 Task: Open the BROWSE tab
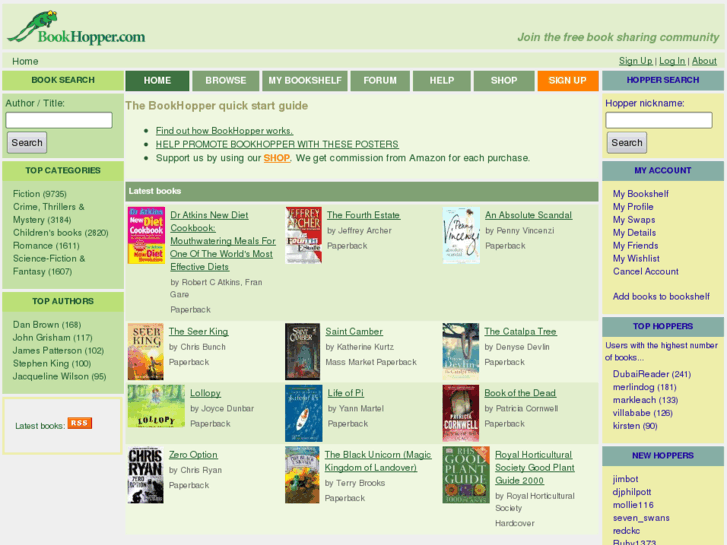pos(226,81)
